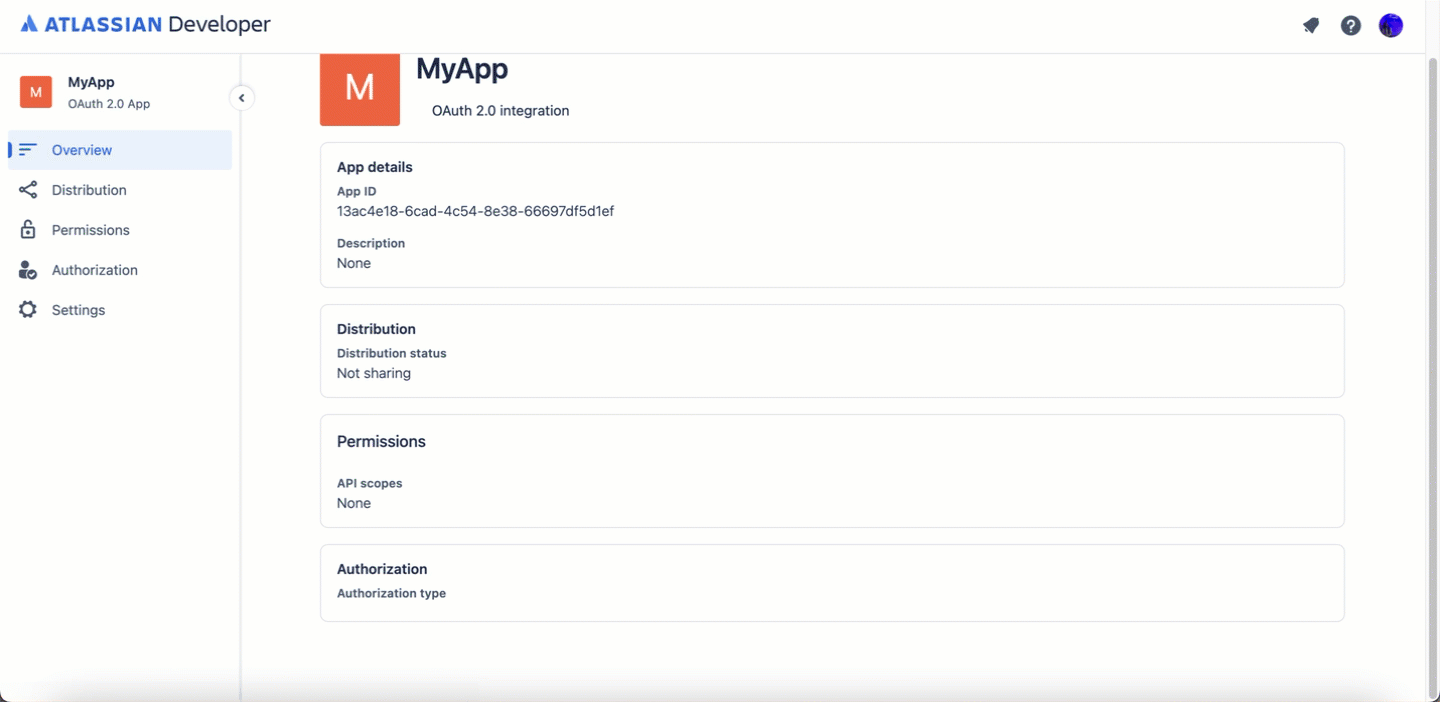Click the OAuth 2.0 App sidebar subtitle
This screenshot has height=702, width=1440.
point(109,104)
